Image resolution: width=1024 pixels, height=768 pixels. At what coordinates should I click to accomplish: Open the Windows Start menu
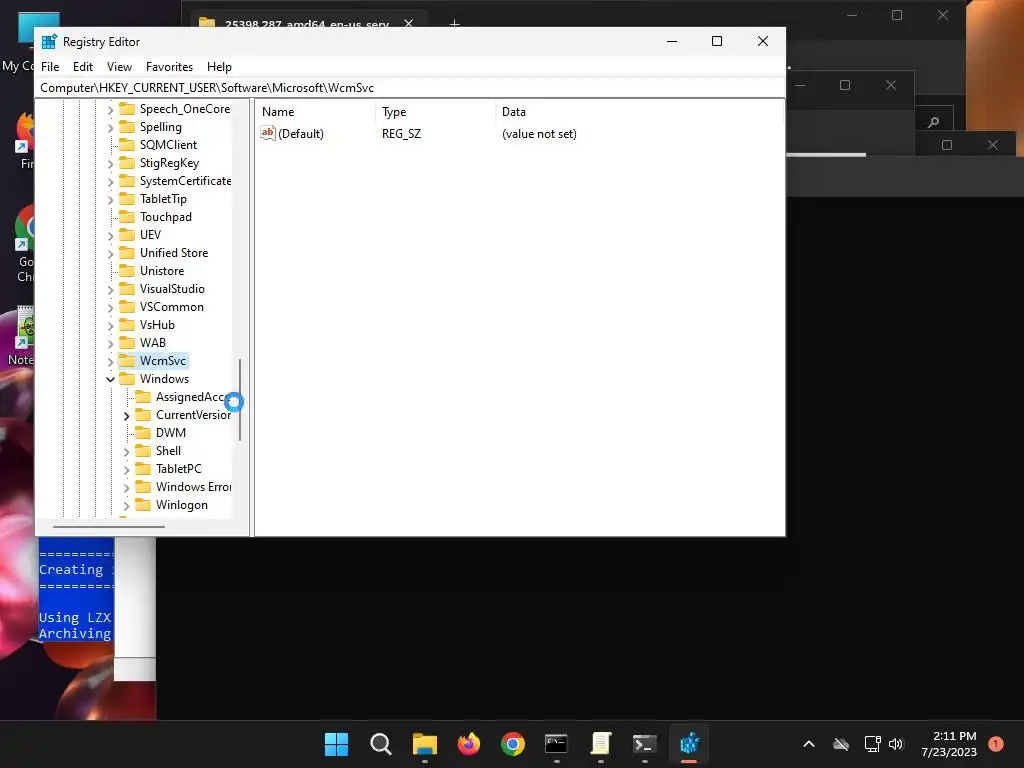[336, 744]
